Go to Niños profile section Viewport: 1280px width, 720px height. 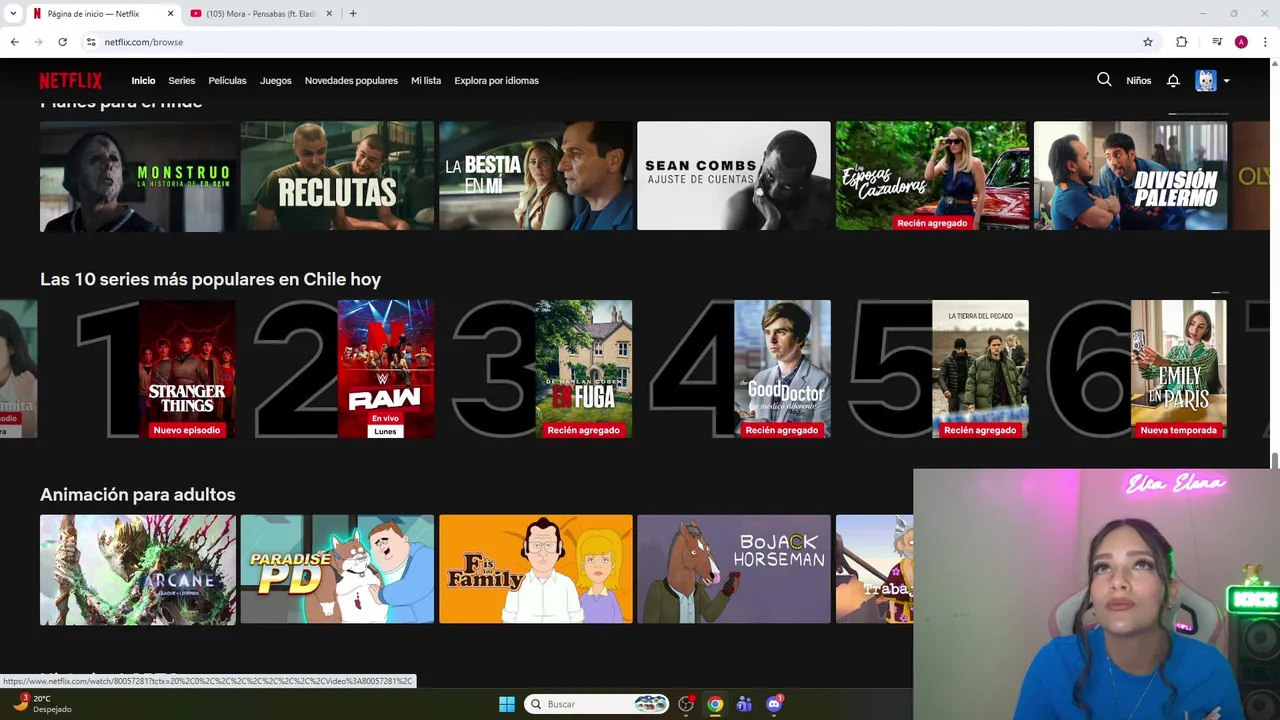pyautogui.click(x=1139, y=80)
